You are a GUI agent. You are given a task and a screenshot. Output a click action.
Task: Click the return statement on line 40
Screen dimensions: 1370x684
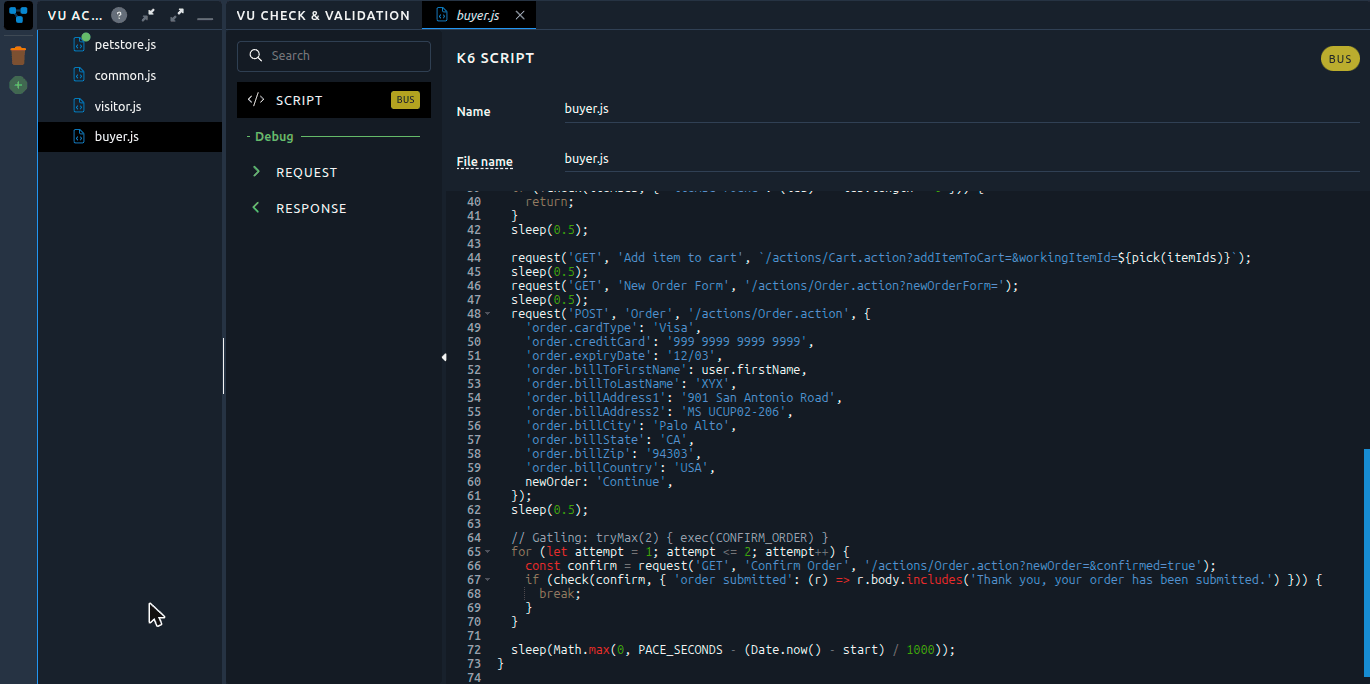[550, 202]
